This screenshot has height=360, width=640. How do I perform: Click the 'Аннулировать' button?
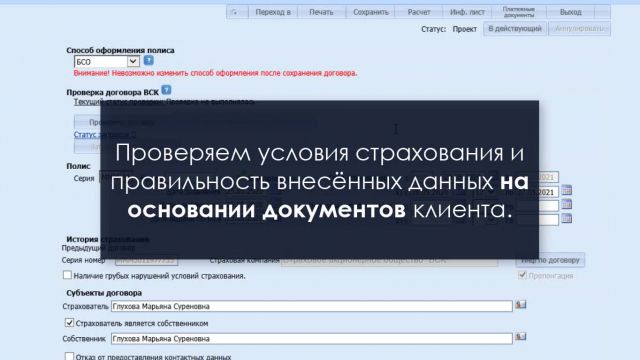580,29
